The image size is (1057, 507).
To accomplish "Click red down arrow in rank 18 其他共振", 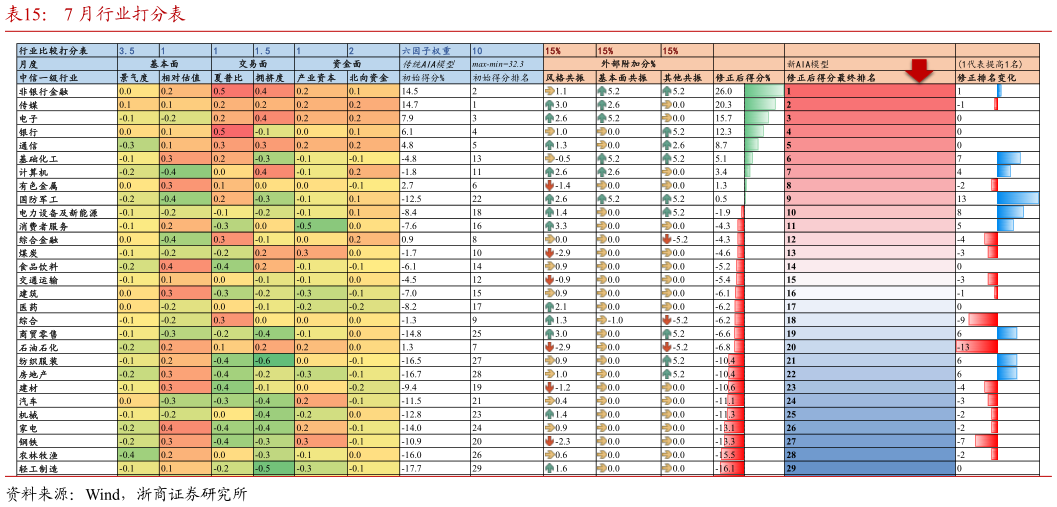I will click(x=667, y=320).
